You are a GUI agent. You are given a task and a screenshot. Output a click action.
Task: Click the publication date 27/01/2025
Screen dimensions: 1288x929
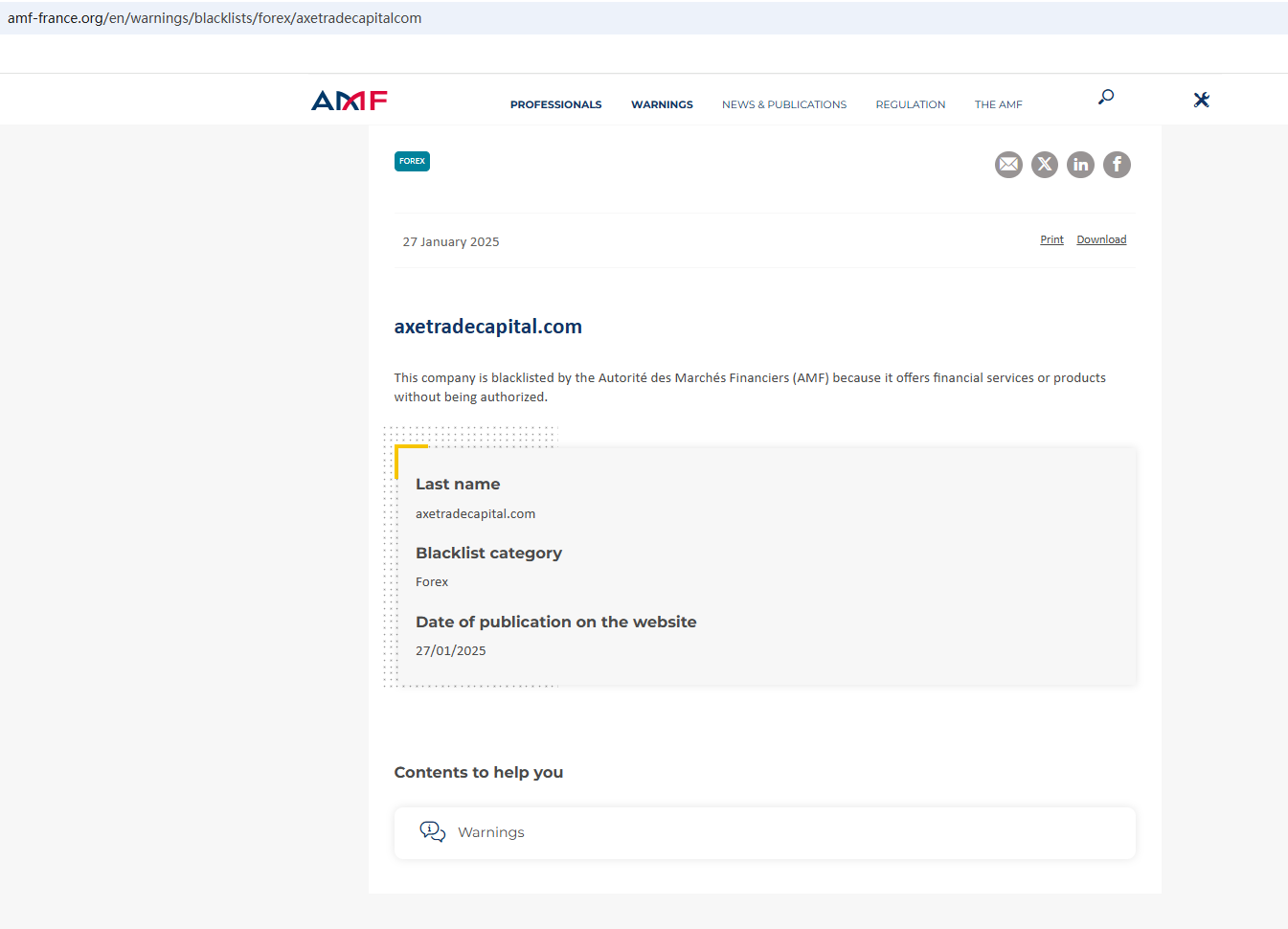pyautogui.click(x=451, y=651)
